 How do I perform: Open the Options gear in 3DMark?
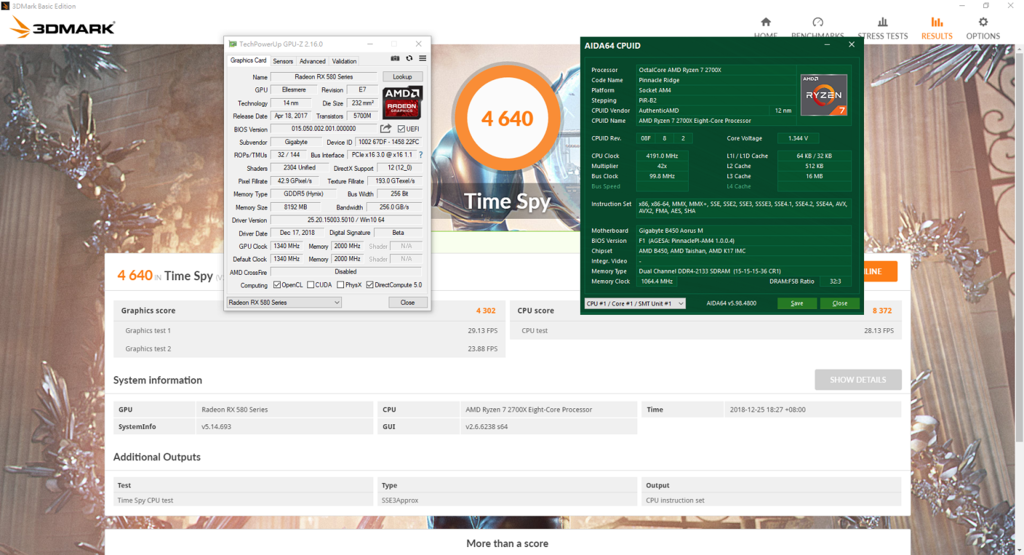[983, 28]
